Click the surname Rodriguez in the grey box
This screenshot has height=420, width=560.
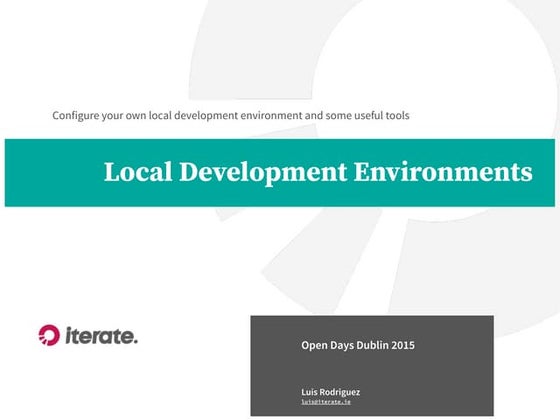pyautogui.click(x=340, y=392)
